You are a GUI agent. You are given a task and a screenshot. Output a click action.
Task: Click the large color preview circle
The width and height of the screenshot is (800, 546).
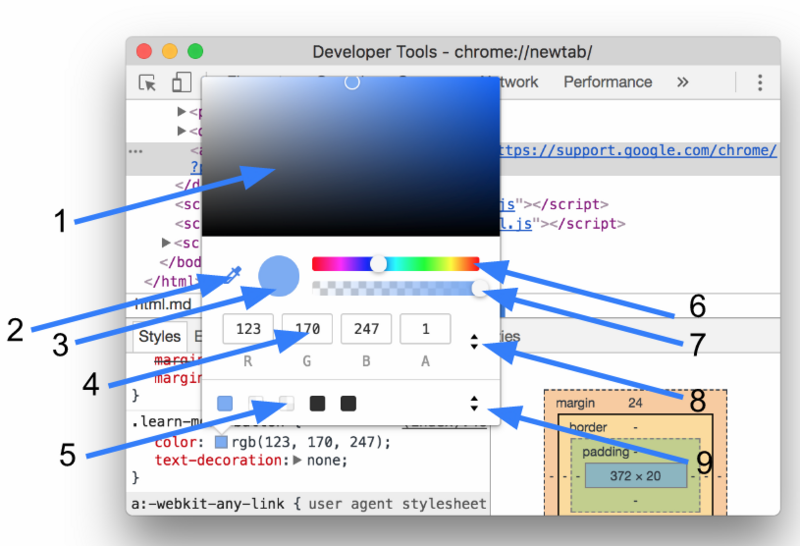click(279, 276)
